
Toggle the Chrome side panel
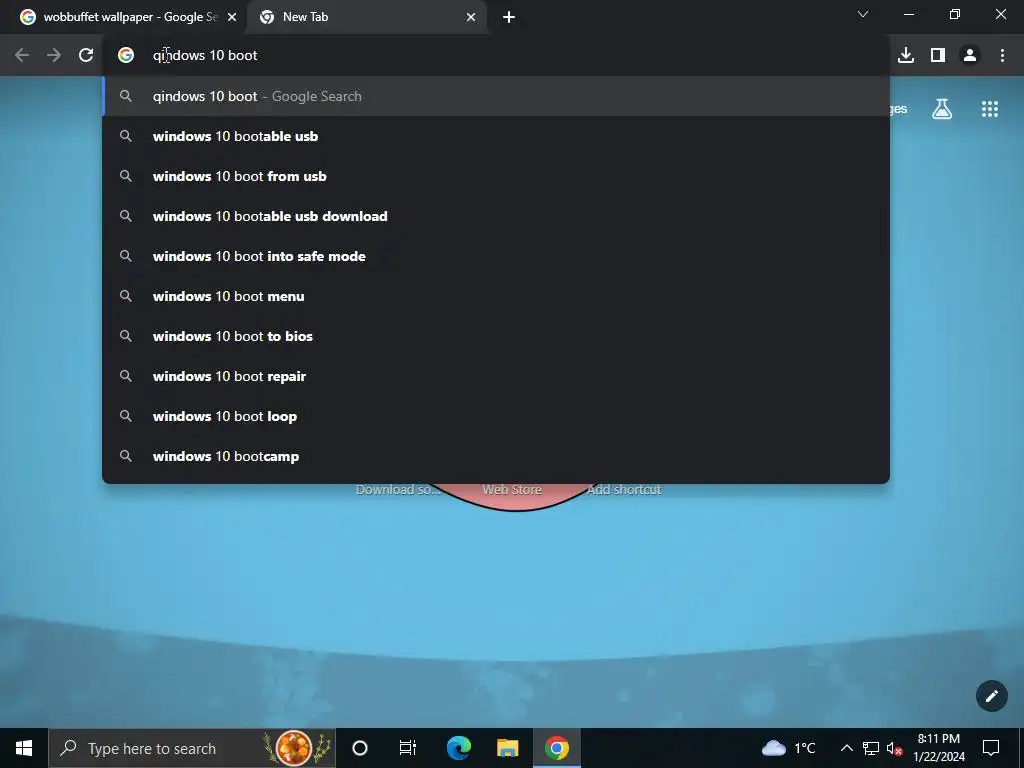click(938, 56)
